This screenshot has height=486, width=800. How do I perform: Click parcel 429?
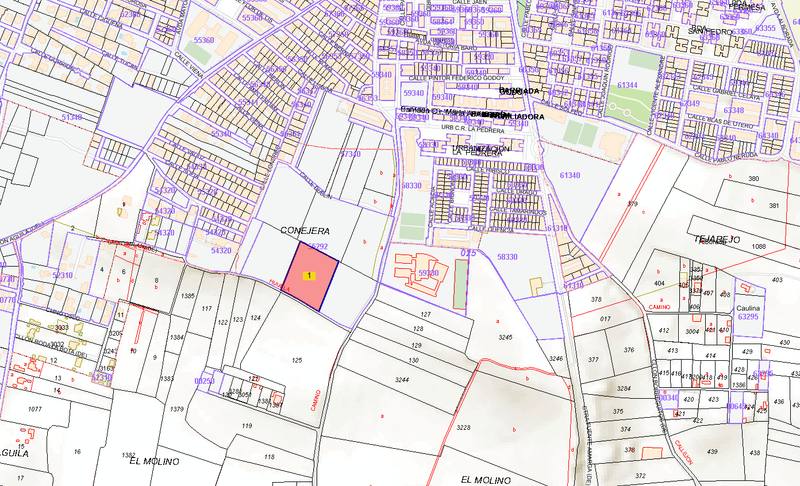point(747,351)
